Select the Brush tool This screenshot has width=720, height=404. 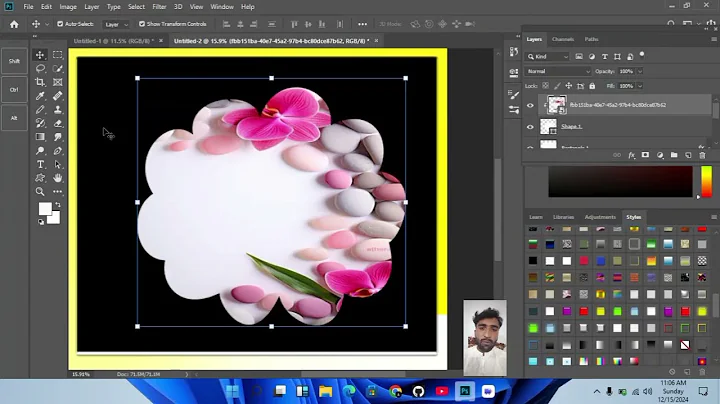tap(40, 110)
